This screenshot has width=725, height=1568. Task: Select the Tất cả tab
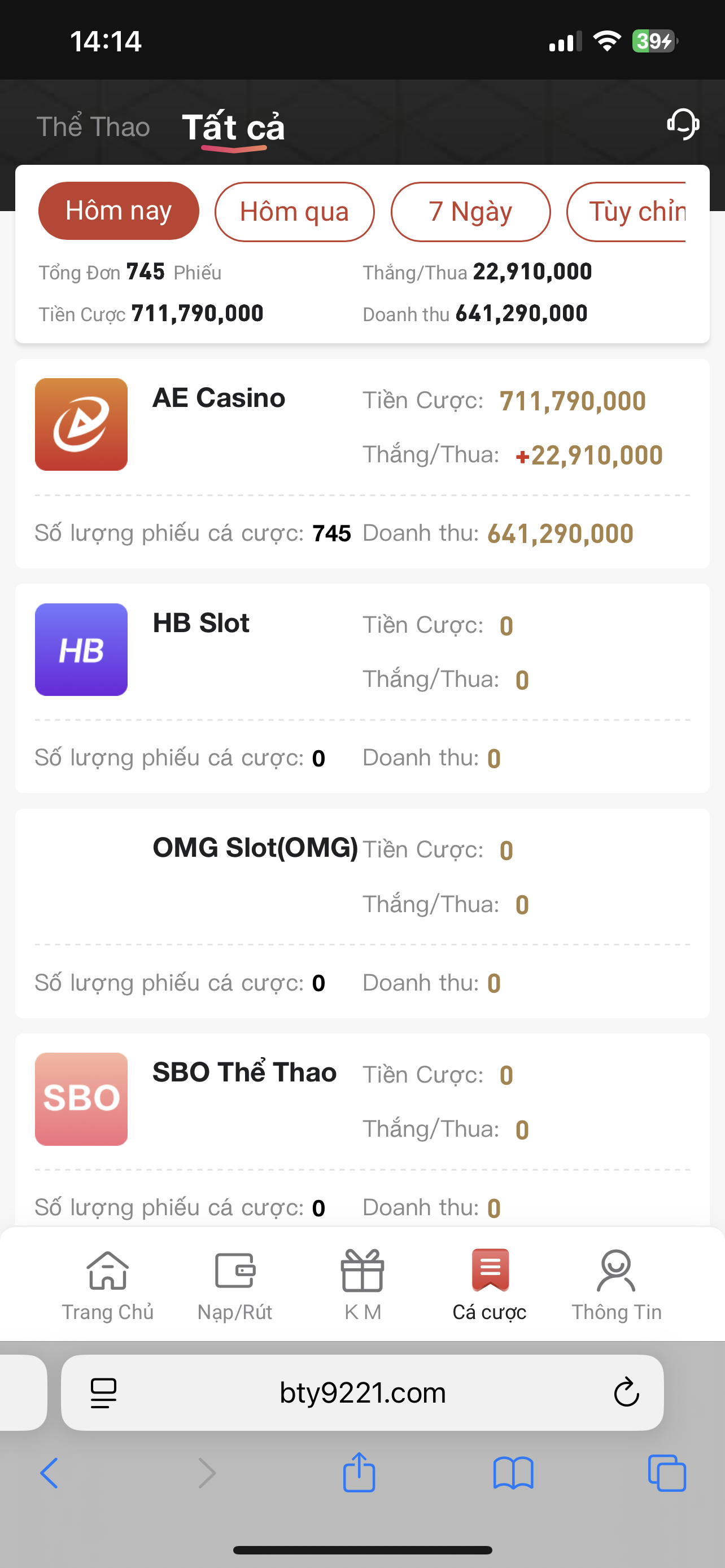tap(233, 126)
